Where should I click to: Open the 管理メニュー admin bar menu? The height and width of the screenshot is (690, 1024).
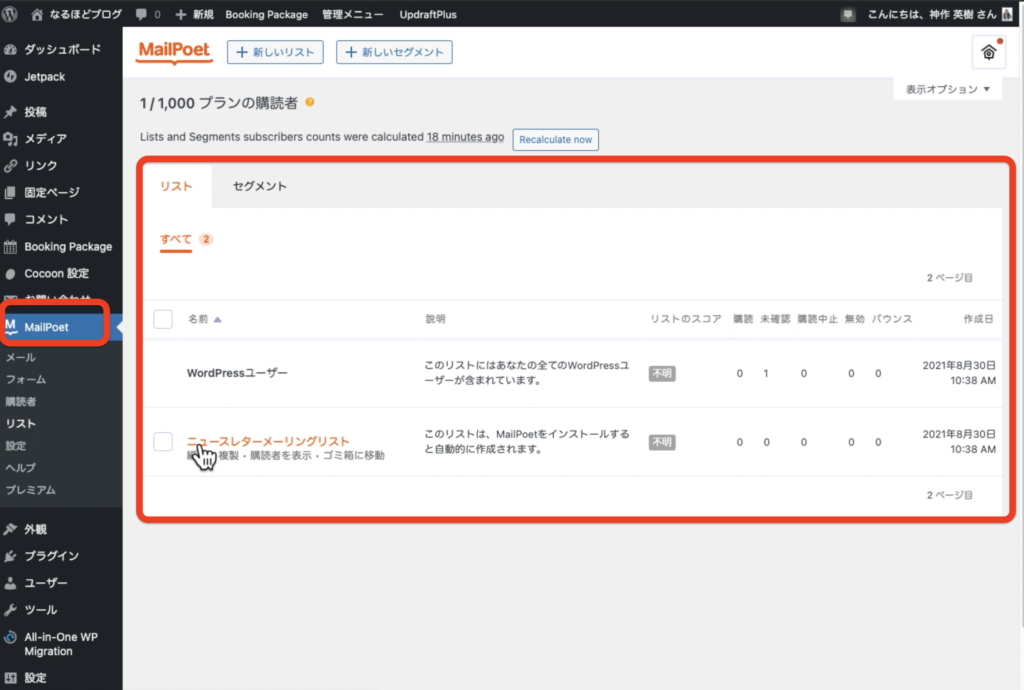(353, 14)
